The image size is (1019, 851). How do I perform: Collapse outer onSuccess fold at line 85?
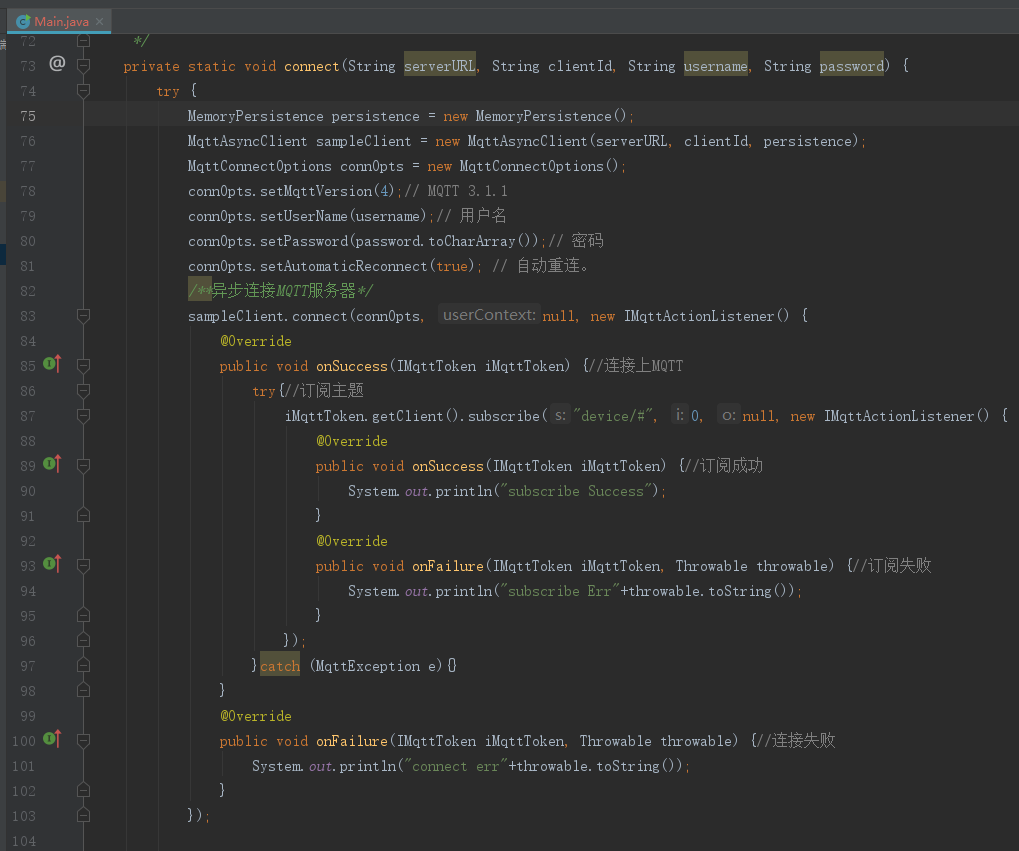point(83,366)
